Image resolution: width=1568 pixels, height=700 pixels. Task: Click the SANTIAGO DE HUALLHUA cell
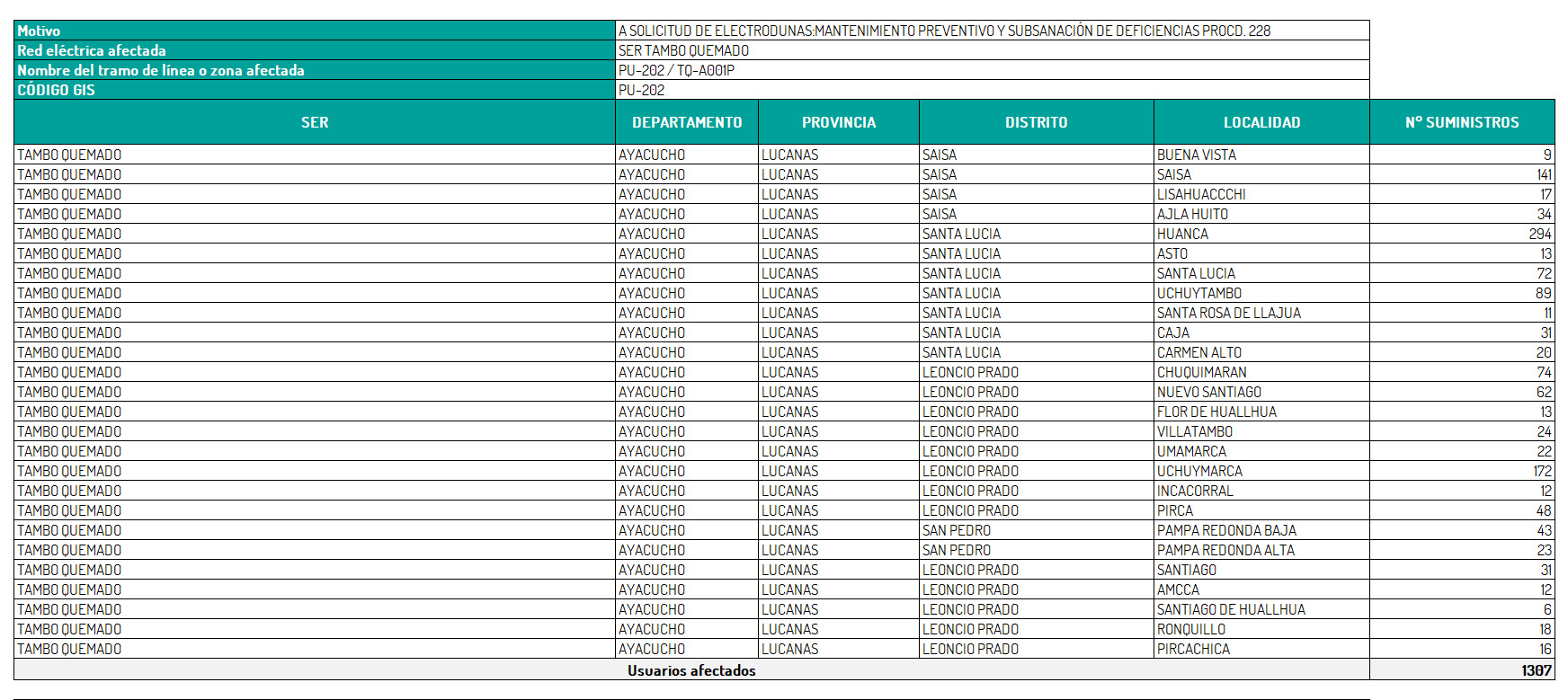[x=1261, y=609]
